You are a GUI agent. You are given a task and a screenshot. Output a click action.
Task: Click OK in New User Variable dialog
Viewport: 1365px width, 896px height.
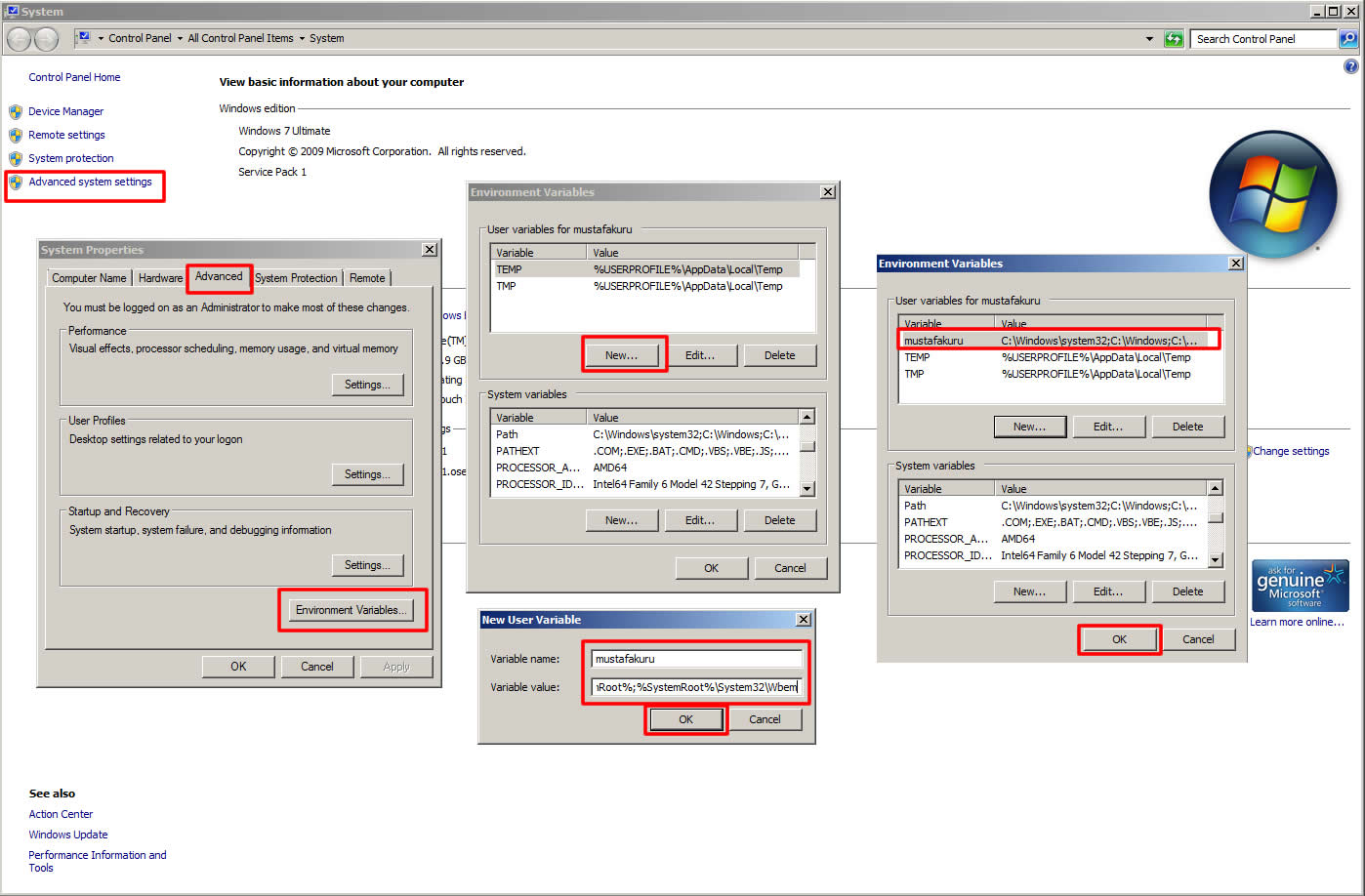tap(685, 719)
